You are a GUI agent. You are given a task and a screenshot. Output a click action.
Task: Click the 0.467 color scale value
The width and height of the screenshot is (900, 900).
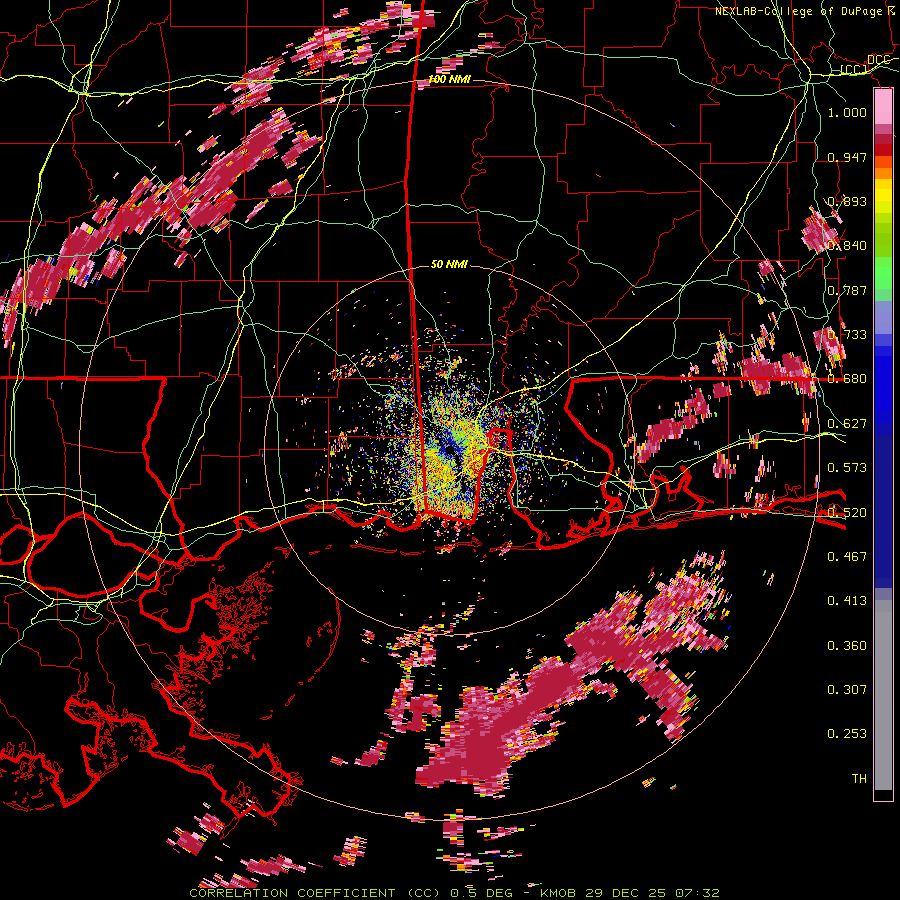click(x=847, y=557)
